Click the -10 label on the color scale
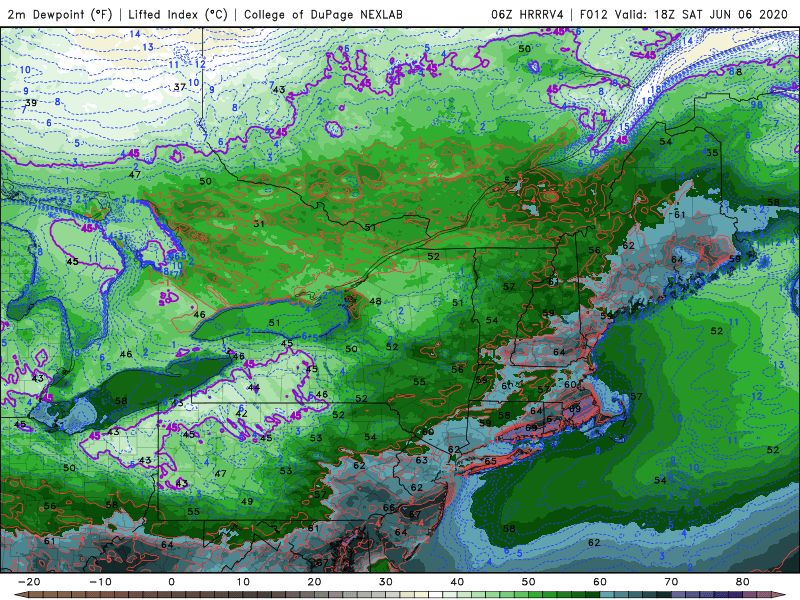The width and height of the screenshot is (800, 600). point(100,582)
